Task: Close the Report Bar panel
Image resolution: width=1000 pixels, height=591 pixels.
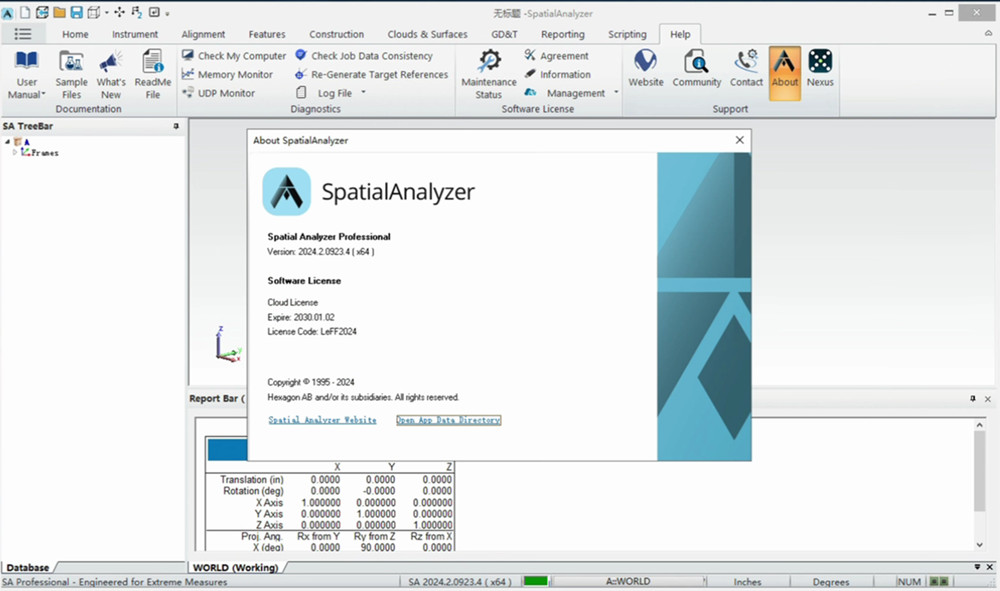Action: coord(987,398)
